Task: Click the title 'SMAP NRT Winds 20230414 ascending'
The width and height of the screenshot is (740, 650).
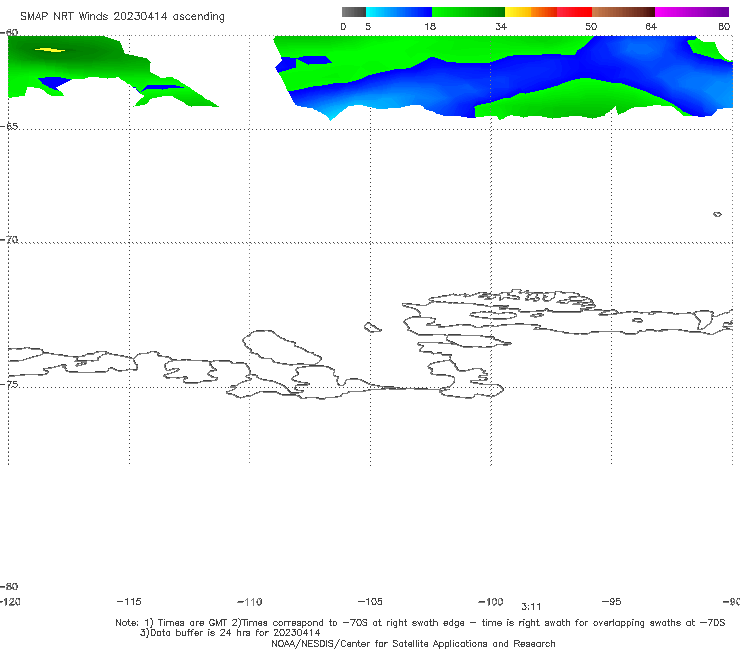Action: [x=122, y=17]
